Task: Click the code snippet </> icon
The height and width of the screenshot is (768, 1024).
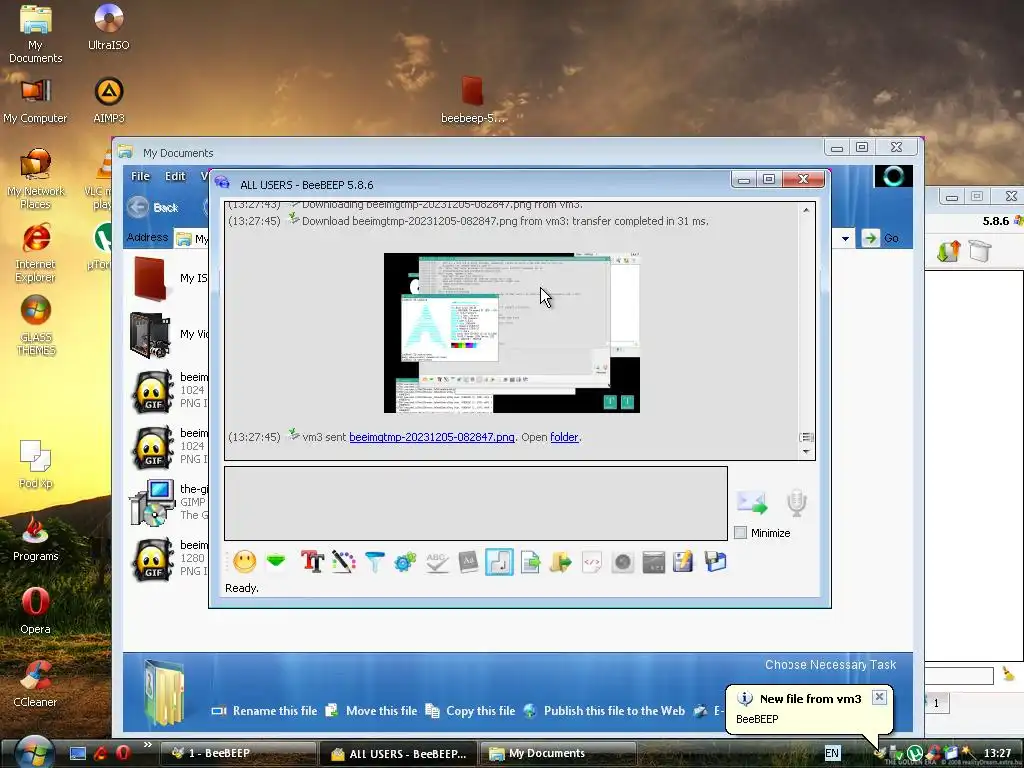Action: pos(592,562)
